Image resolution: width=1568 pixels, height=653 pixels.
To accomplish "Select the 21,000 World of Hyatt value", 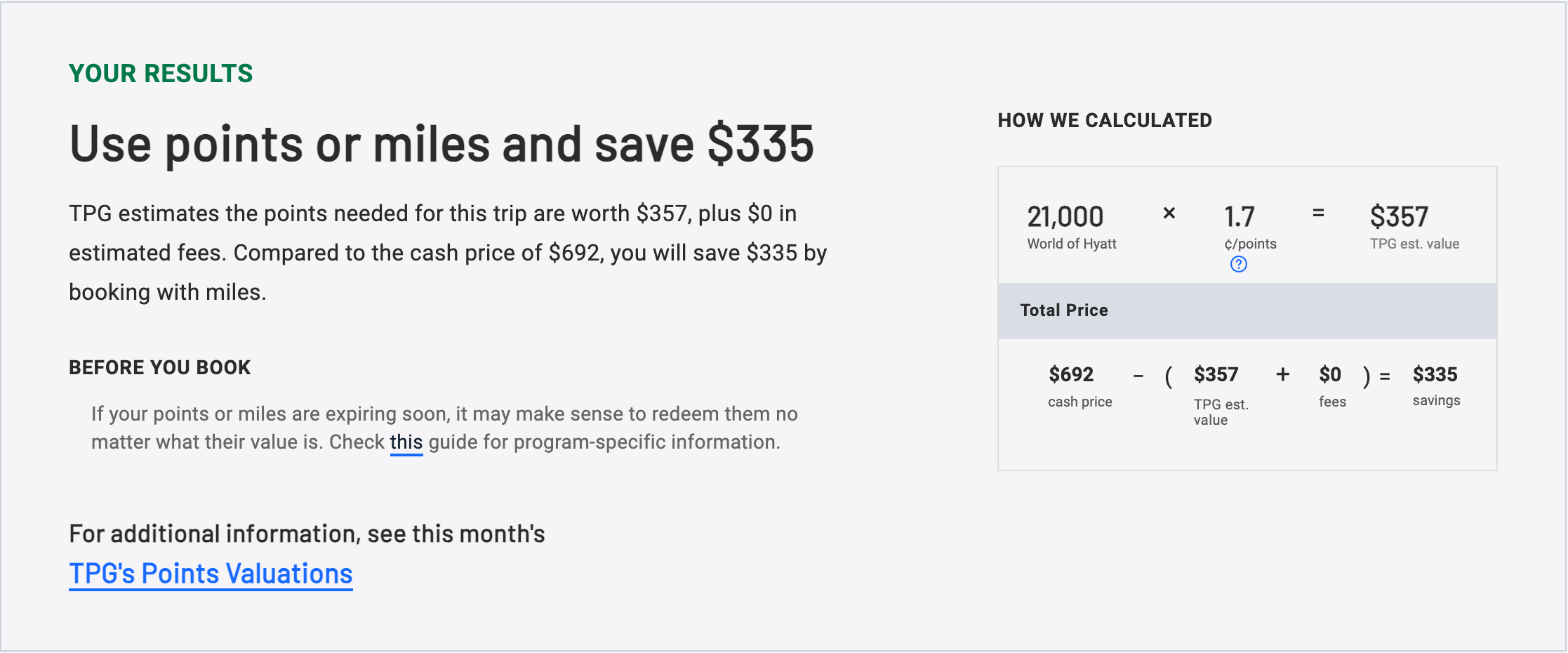I will point(1065,217).
